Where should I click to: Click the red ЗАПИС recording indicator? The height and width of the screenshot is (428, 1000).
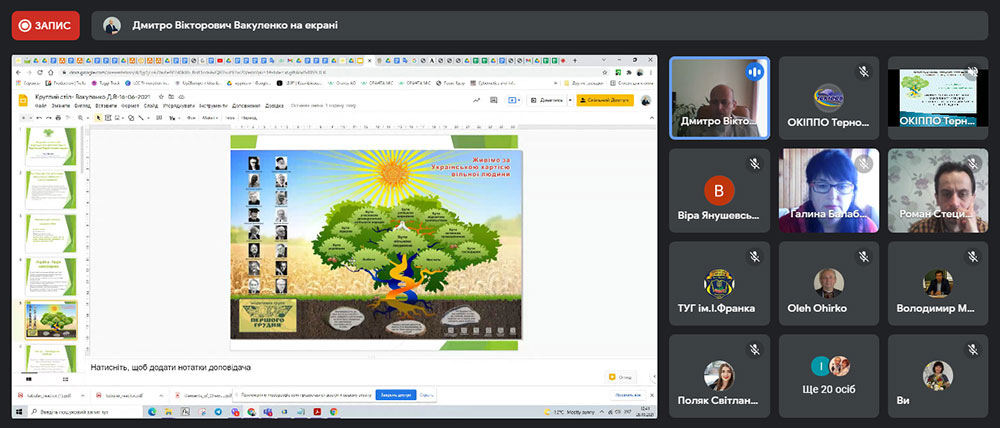point(45,25)
